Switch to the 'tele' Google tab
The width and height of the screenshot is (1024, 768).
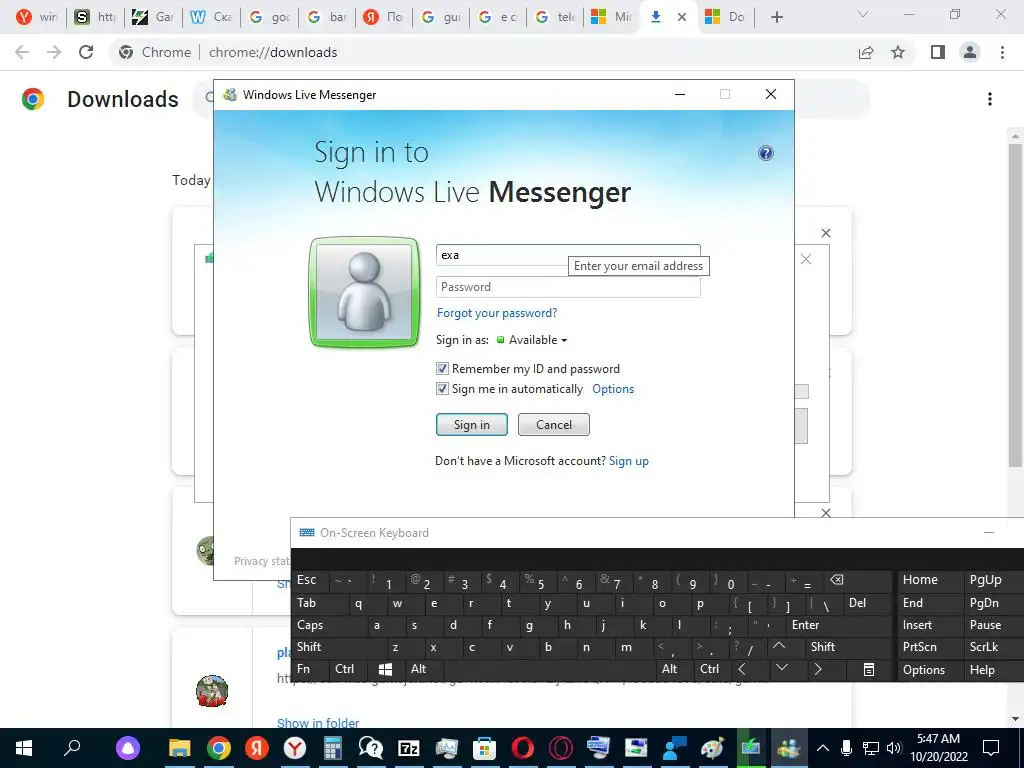555,17
